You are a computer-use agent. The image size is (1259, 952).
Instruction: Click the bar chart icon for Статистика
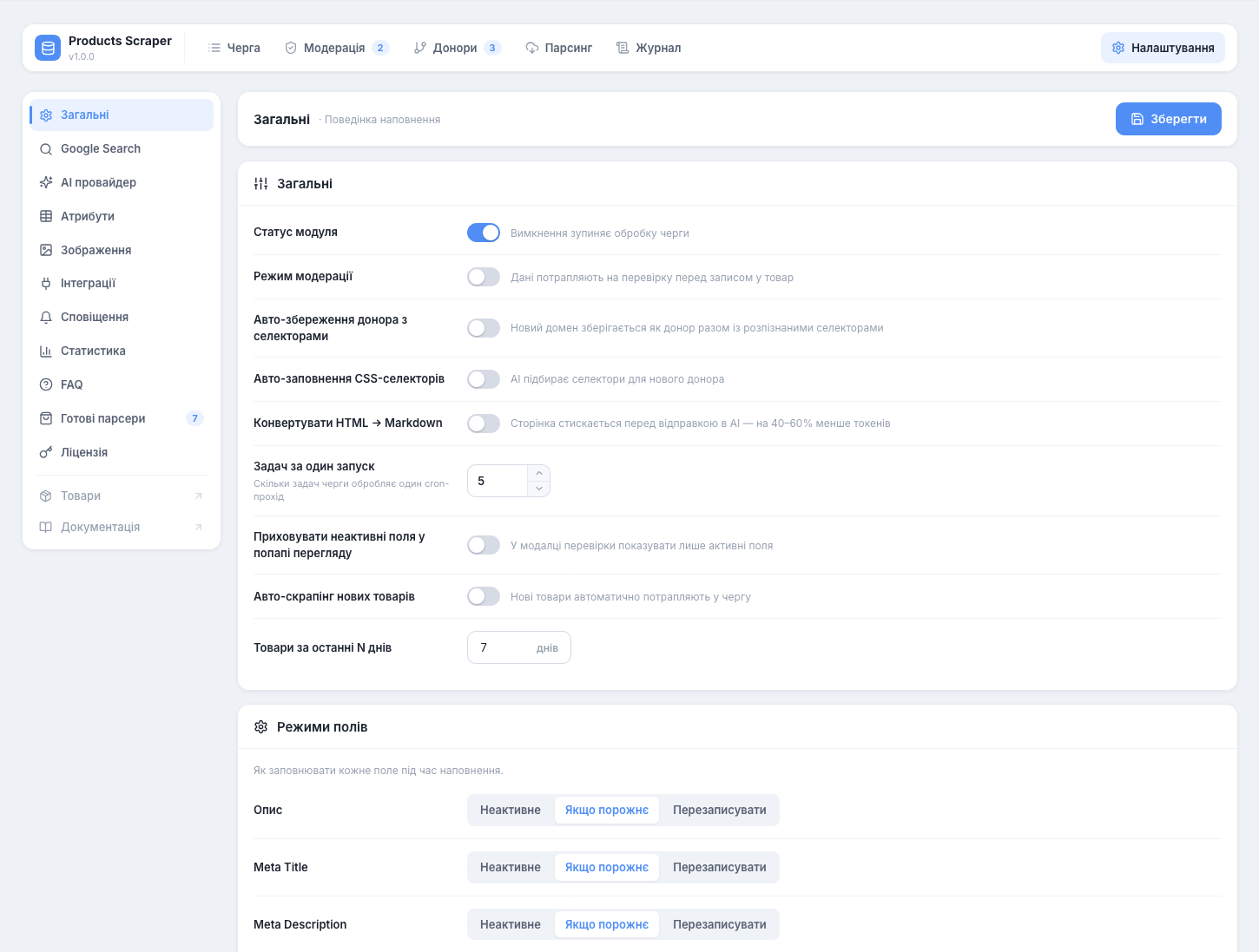(46, 351)
